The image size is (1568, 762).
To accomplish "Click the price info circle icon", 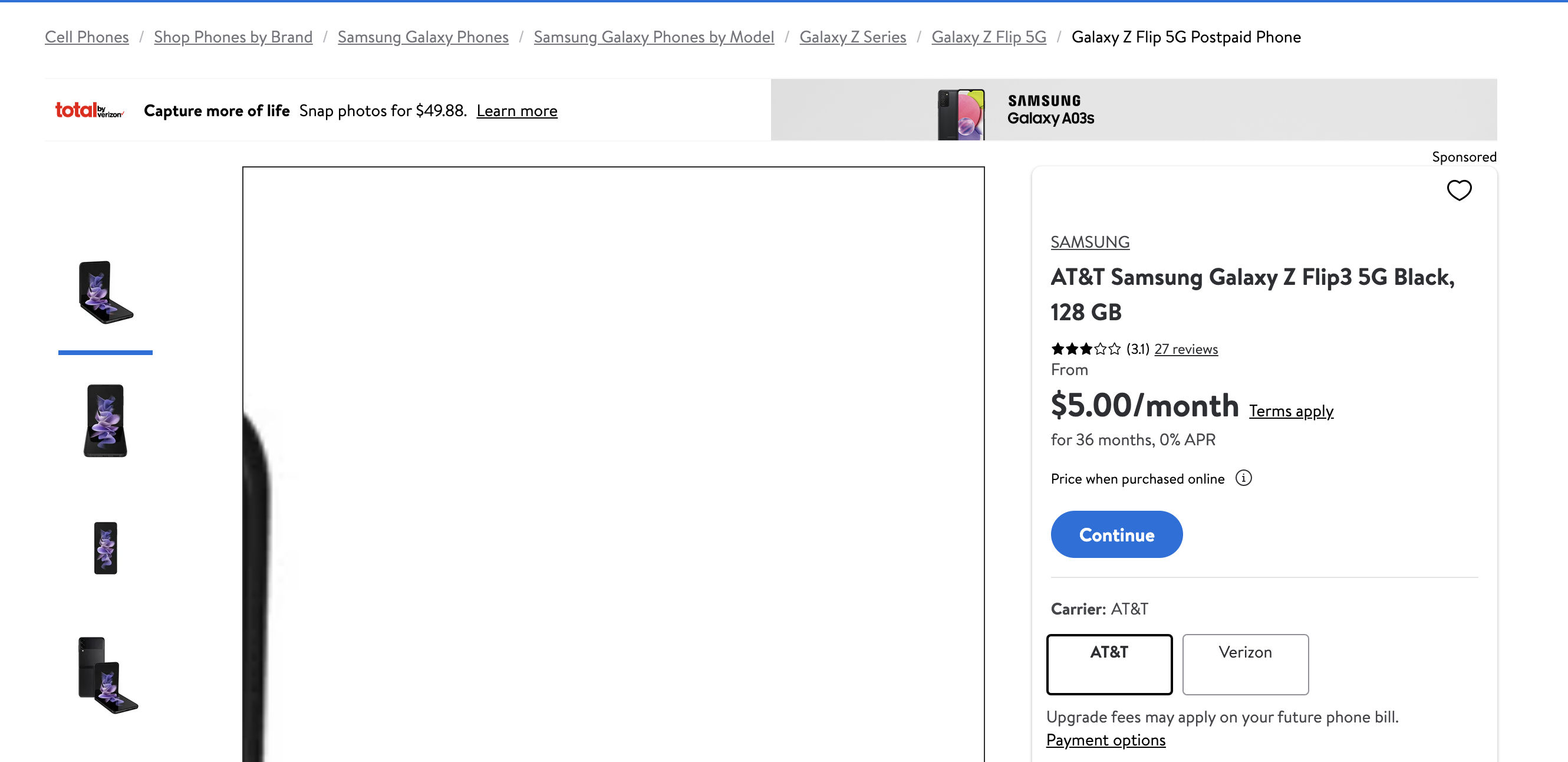I will [x=1243, y=478].
